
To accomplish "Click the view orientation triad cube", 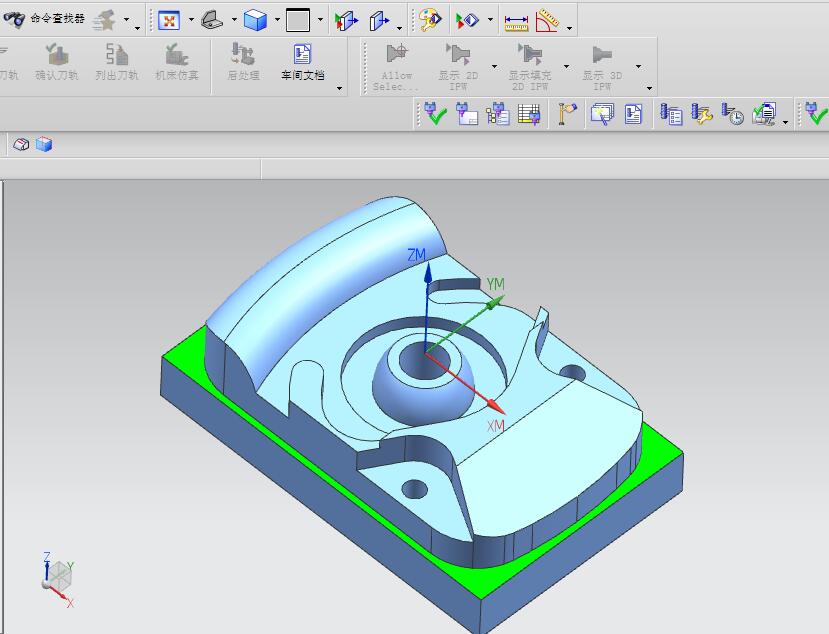I will coord(58,578).
